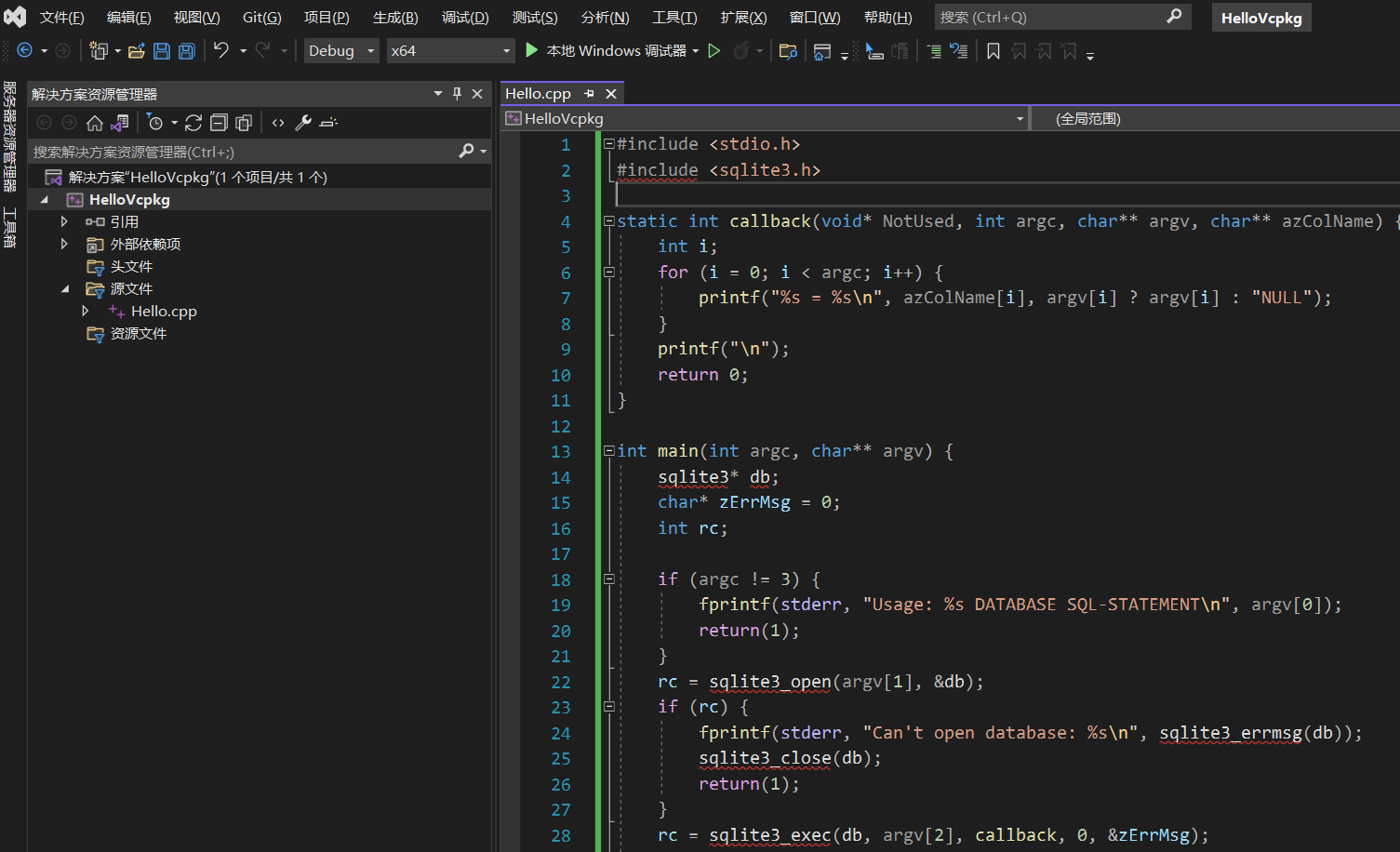Image resolution: width=1400 pixels, height=852 pixels.
Task: Open the 生成(B) build menu
Action: [x=395, y=18]
